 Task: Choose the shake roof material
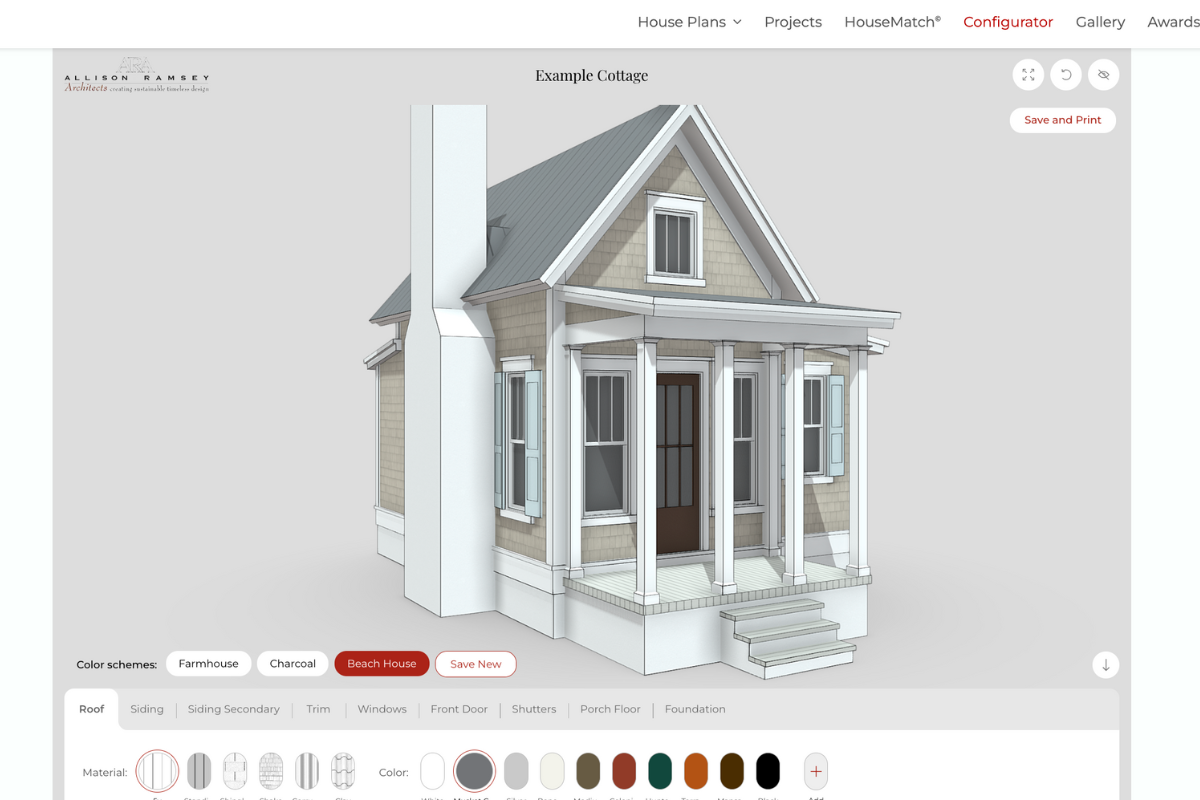click(271, 771)
